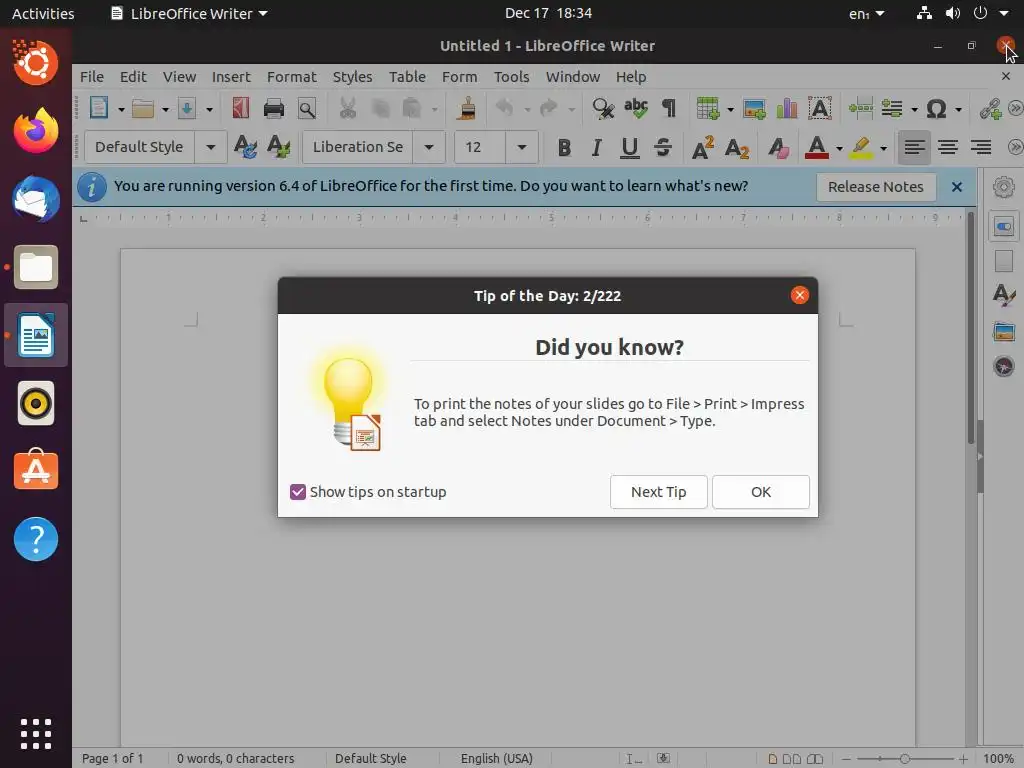Click the Insert Table icon
1024x768 pixels.
tap(708, 108)
